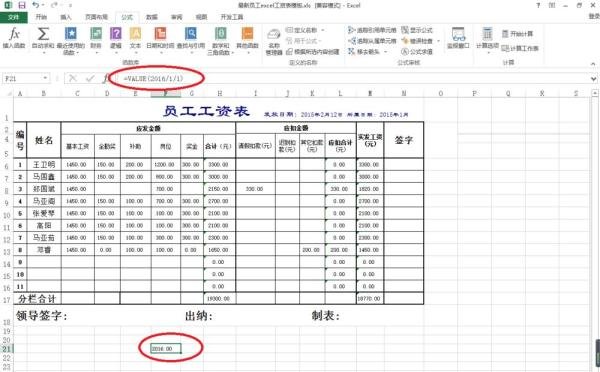The height and width of the screenshot is (372, 600).
Task: Open the Math and Trig functions
Action: click(x=220, y=40)
